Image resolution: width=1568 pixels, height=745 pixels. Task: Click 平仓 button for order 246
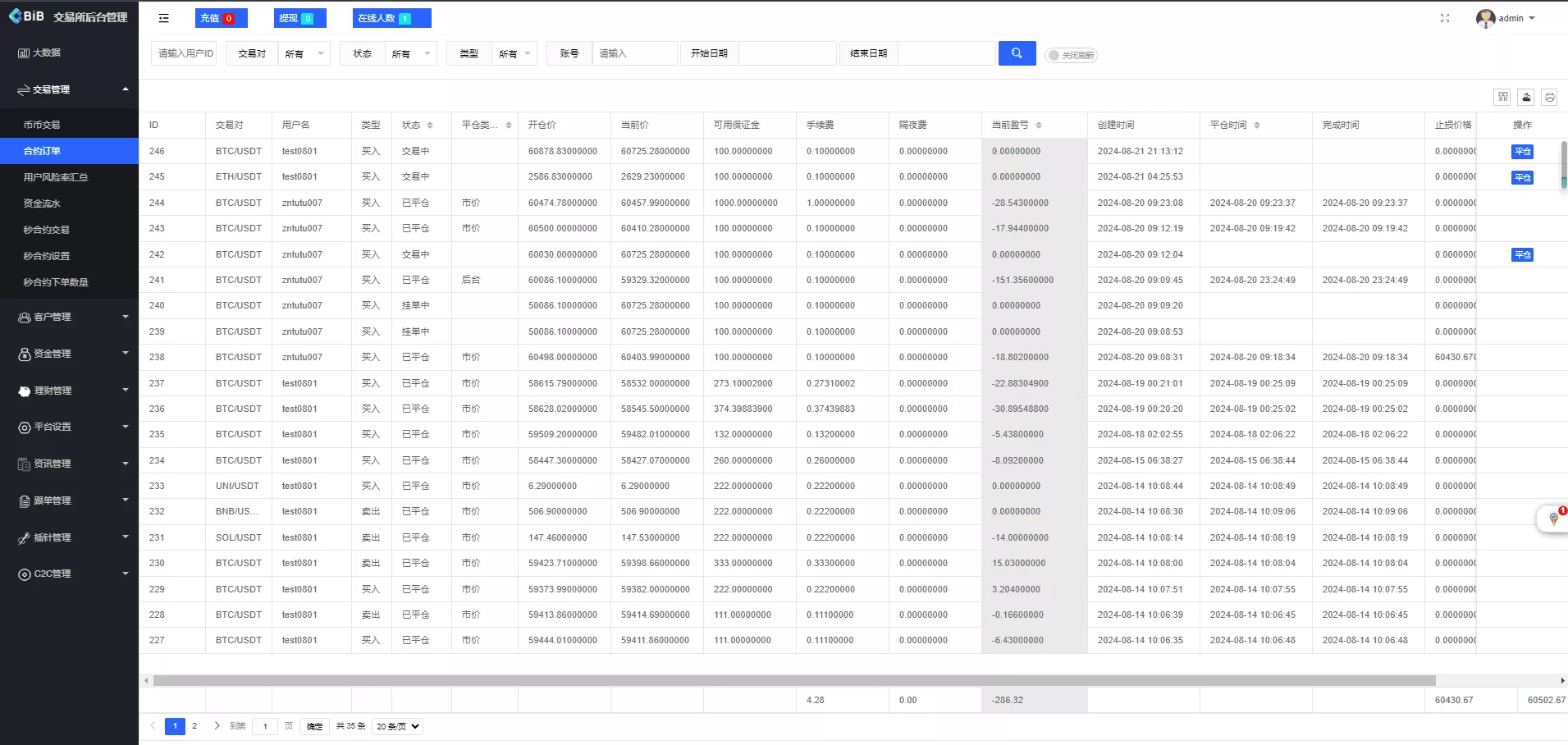(x=1522, y=152)
